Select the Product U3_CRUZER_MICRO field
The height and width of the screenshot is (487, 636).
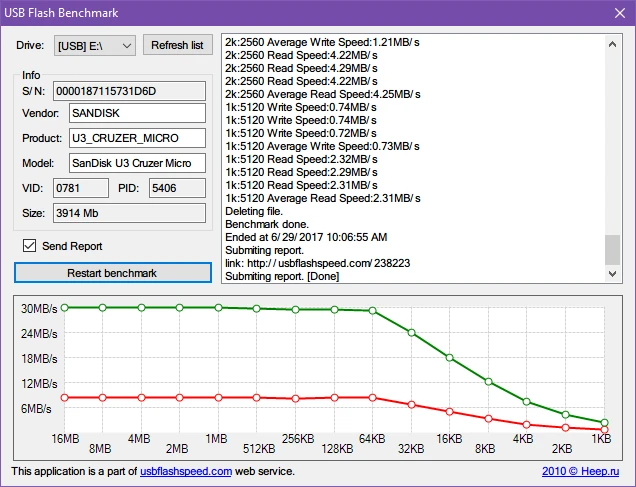(x=136, y=138)
